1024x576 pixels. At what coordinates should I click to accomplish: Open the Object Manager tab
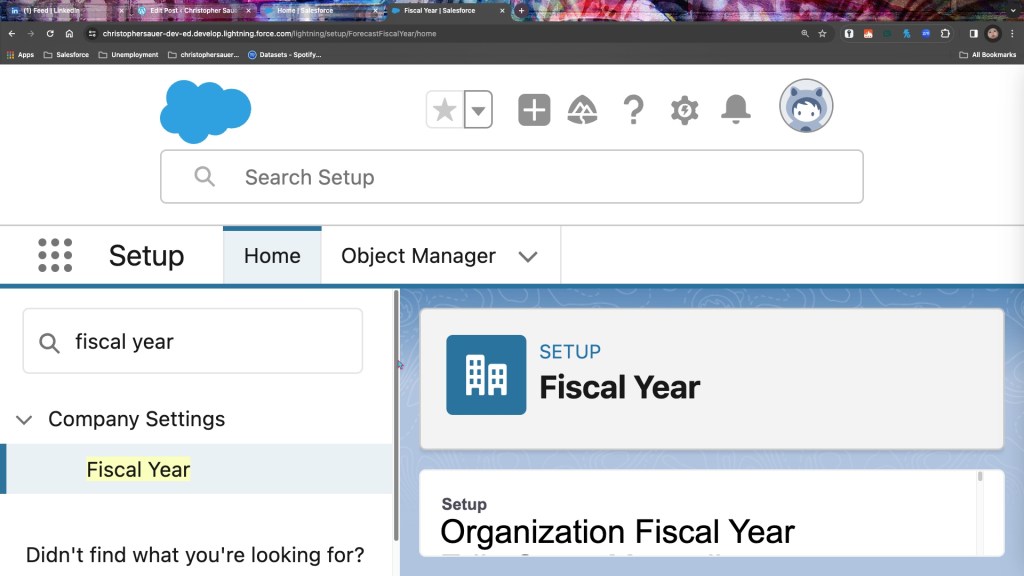pos(418,256)
